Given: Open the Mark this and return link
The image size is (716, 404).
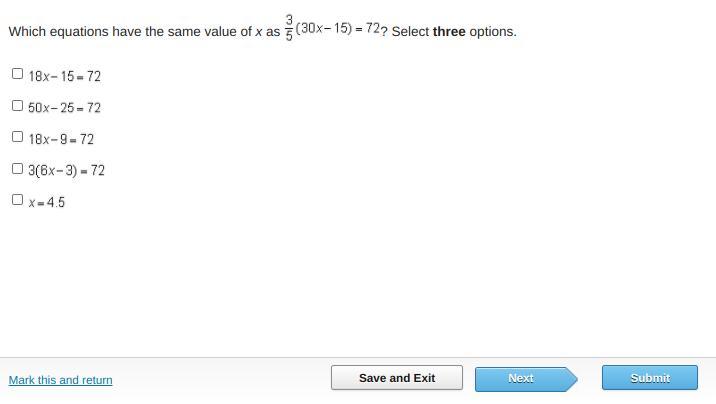Looking at the screenshot, I should click(60, 380).
